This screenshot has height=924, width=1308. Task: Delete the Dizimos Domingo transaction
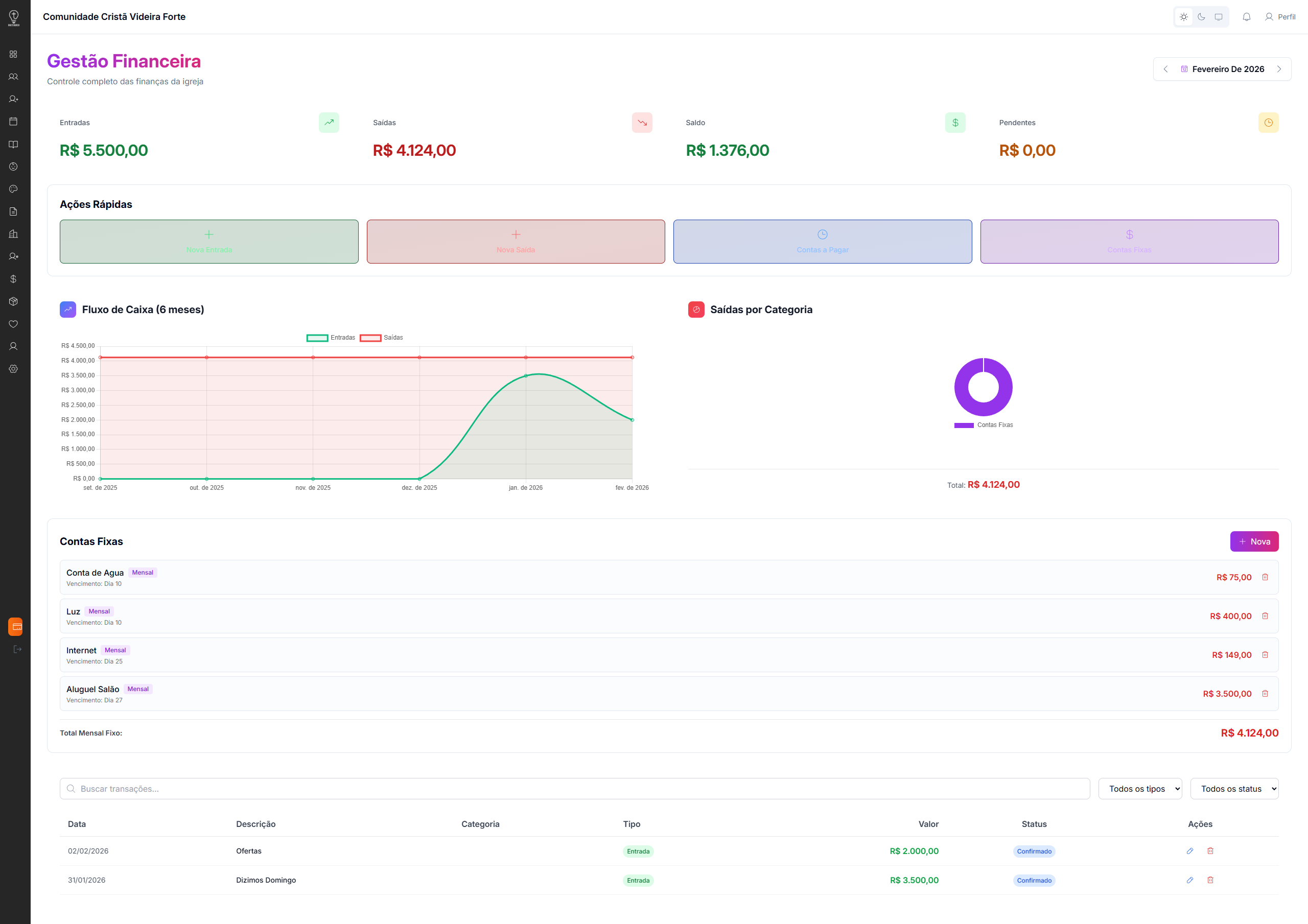(1210, 880)
